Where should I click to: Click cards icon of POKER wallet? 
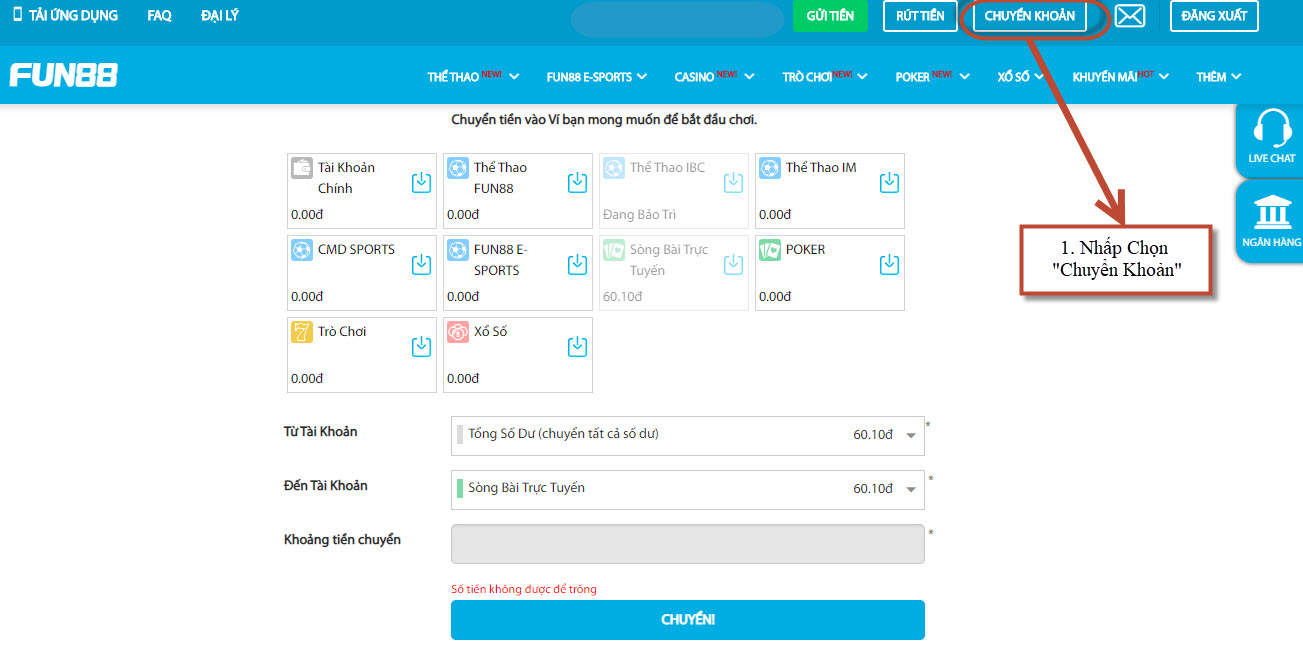pyautogui.click(x=770, y=250)
